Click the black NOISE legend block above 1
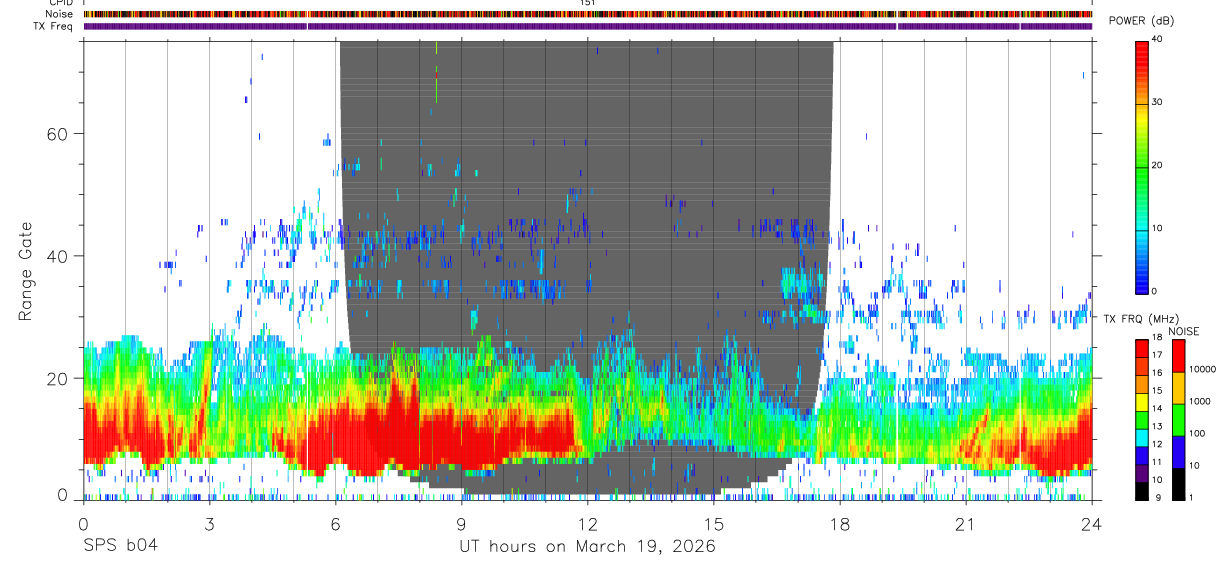 click(1178, 484)
